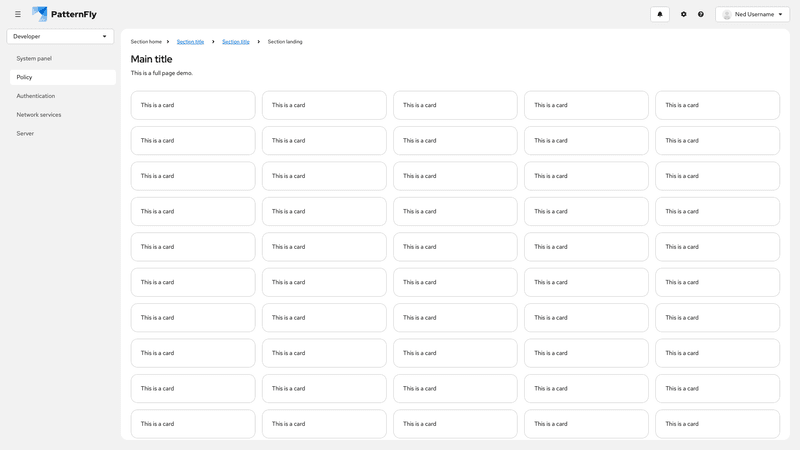
Task: Select the last card in top row
Action: tap(717, 105)
